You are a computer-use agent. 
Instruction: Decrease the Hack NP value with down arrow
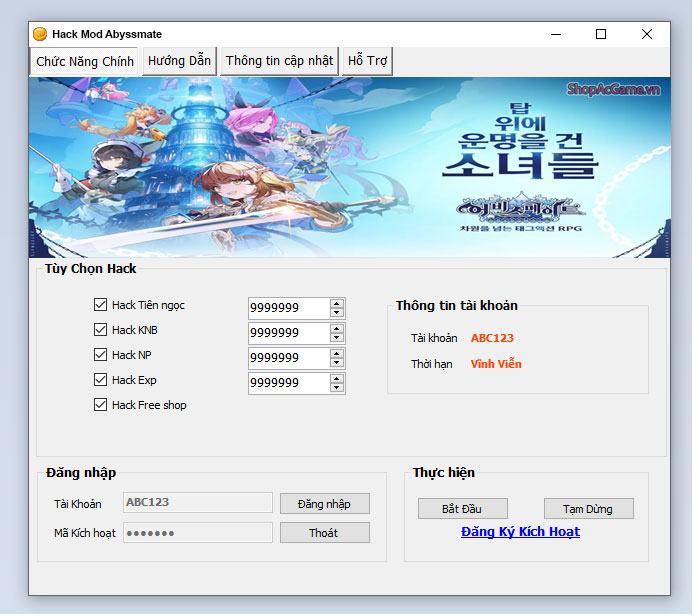[337, 363]
